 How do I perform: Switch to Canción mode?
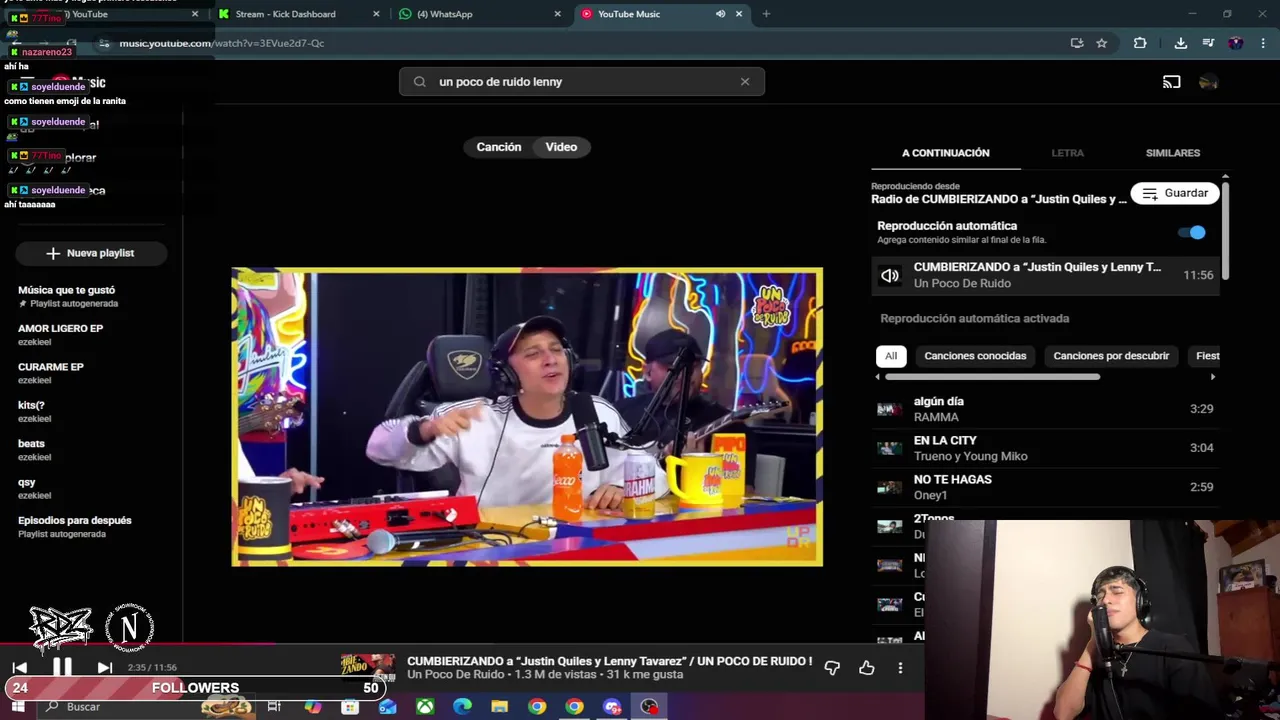coord(499,147)
